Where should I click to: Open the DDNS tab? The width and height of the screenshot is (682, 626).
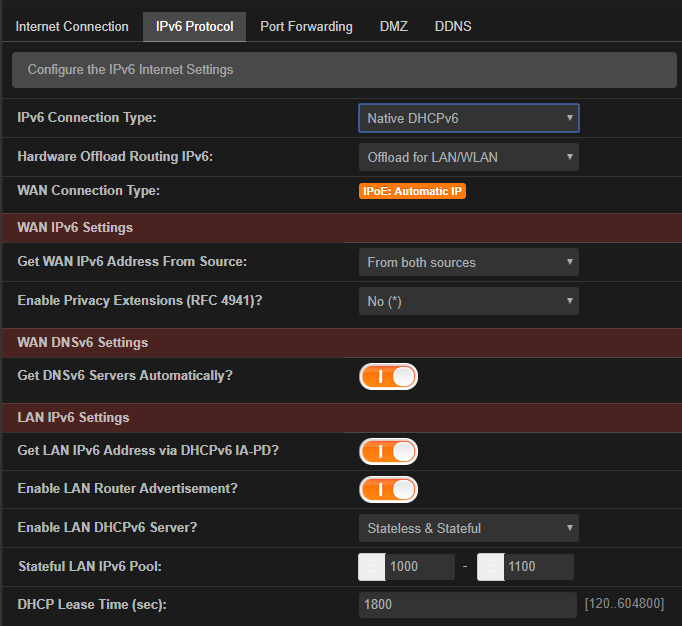tap(453, 27)
